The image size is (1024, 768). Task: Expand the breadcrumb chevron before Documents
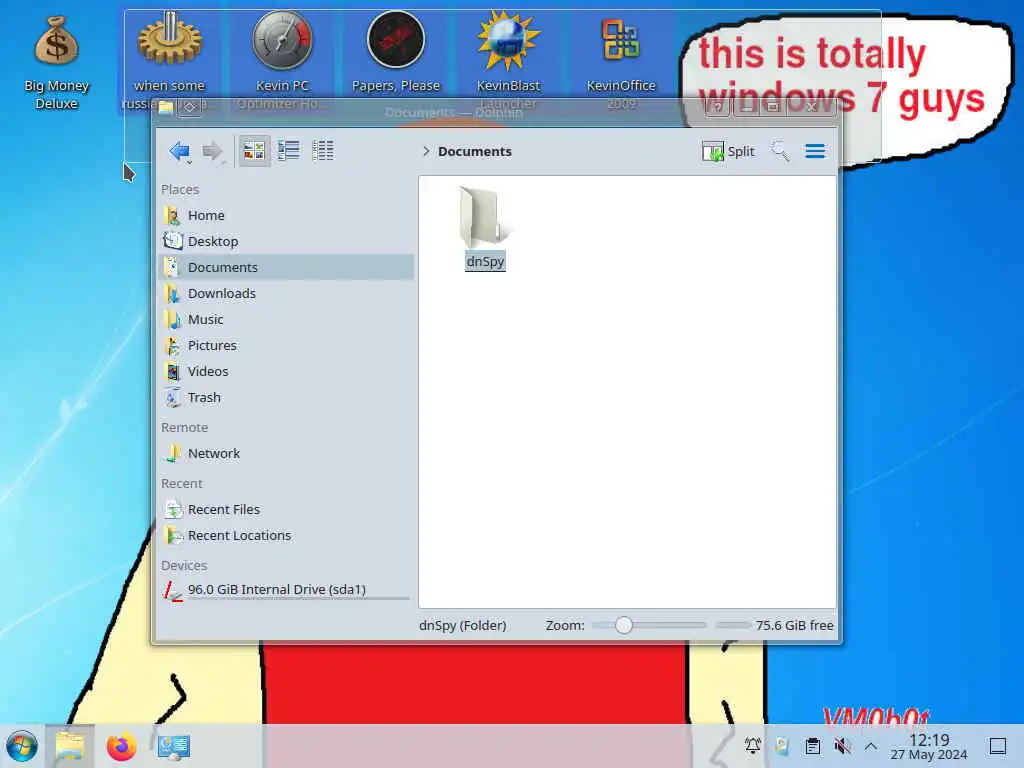[x=426, y=152]
